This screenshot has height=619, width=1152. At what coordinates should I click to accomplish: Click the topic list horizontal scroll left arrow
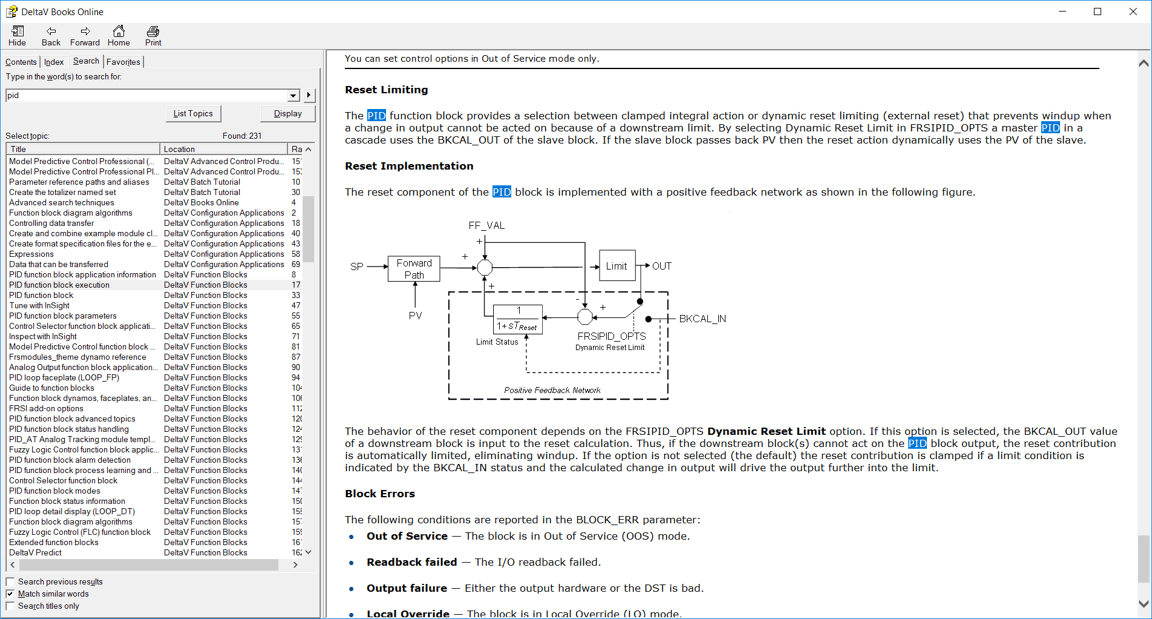(12, 565)
